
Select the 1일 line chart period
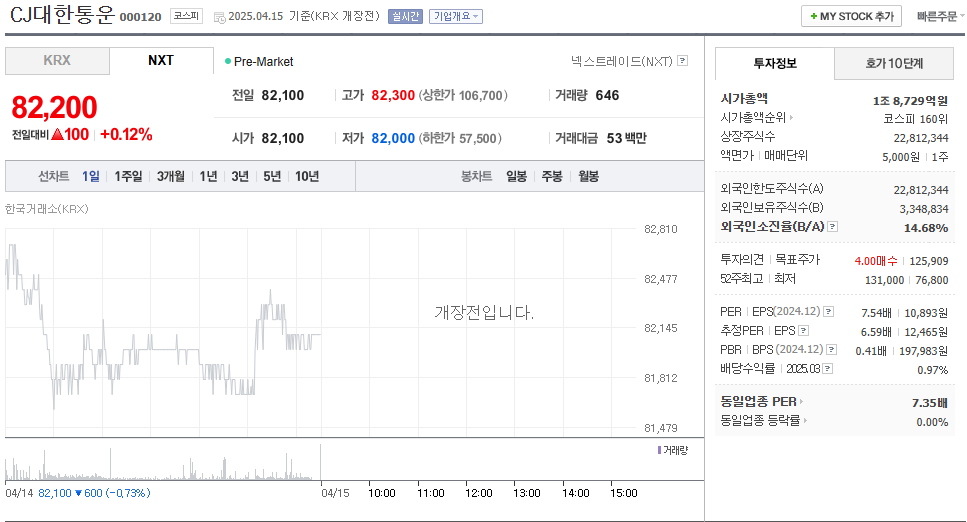(x=91, y=176)
